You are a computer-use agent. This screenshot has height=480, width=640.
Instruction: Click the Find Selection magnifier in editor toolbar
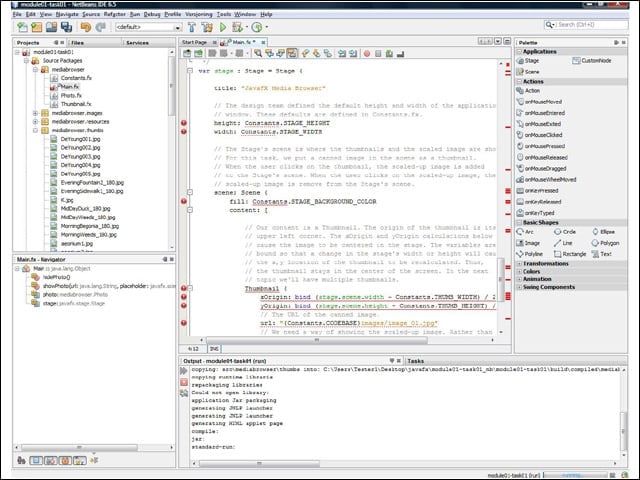(x=258, y=53)
